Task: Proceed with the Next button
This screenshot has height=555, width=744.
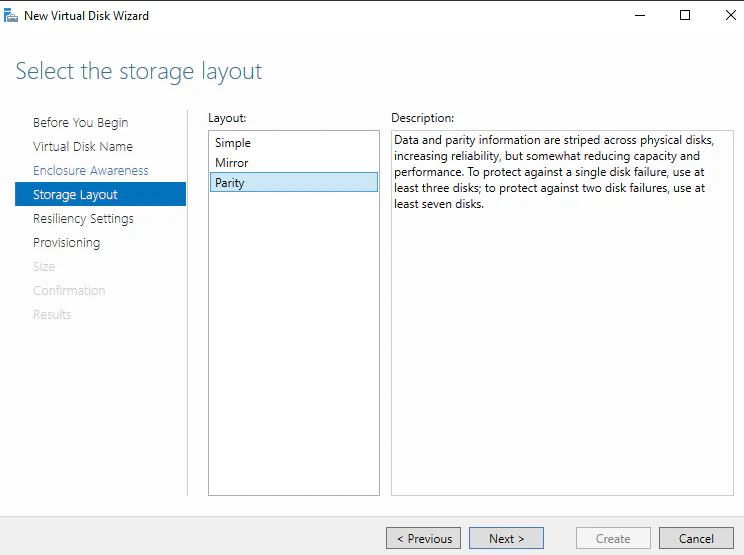Action: coord(506,538)
